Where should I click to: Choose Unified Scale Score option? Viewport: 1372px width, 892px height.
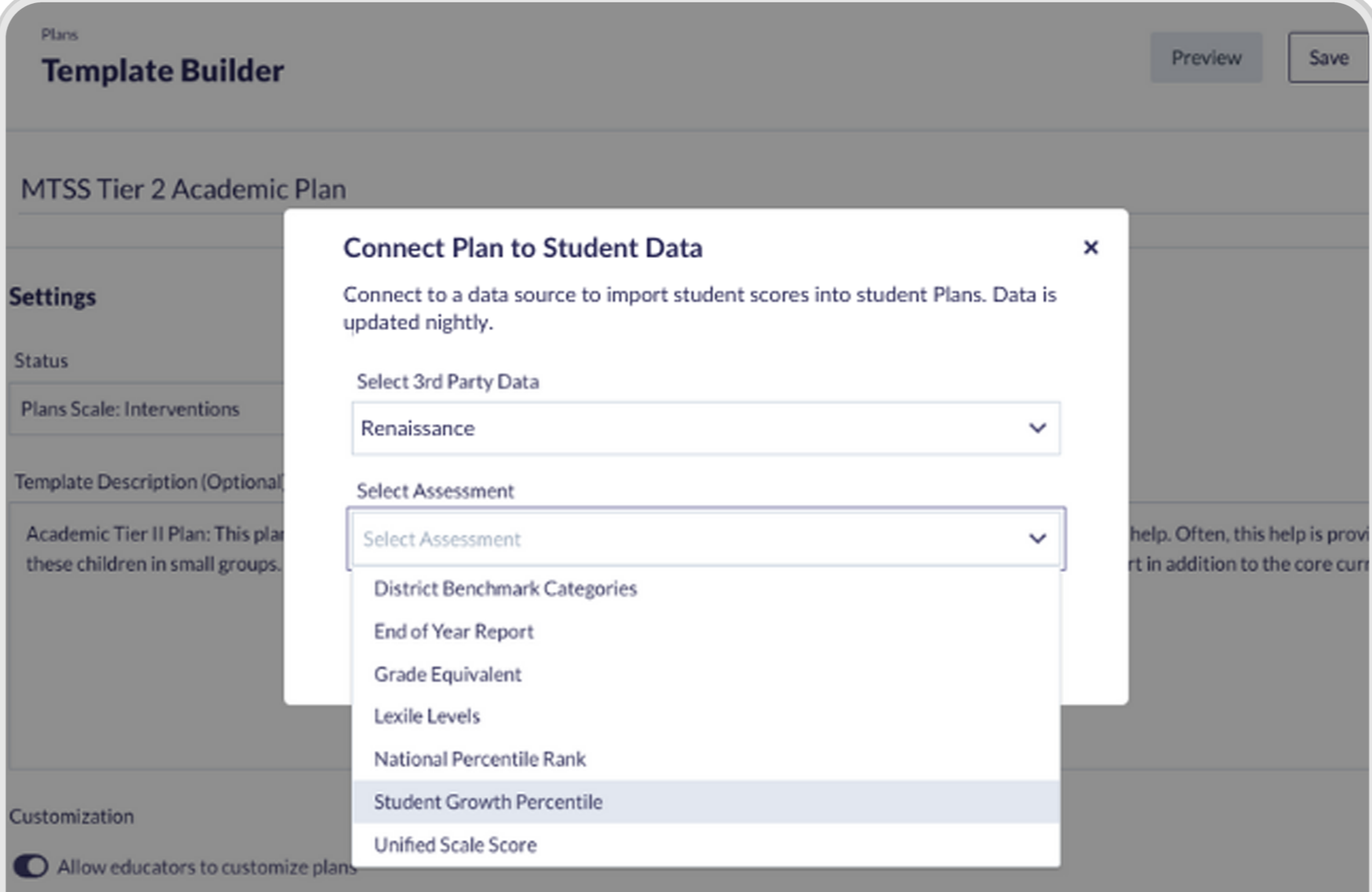tap(455, 845)
